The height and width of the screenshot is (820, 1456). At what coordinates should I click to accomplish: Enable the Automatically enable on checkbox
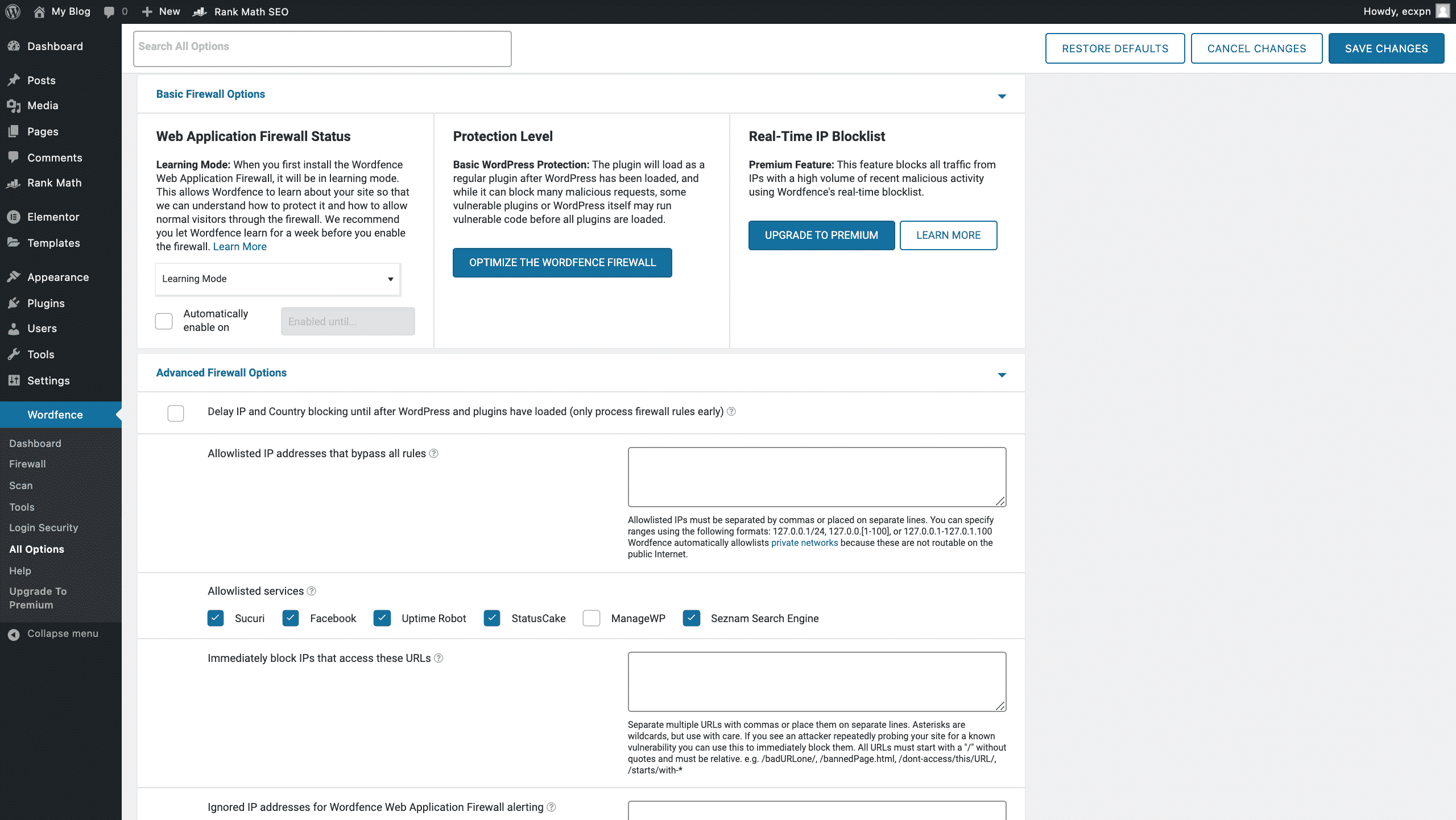(x=164, y=321)
